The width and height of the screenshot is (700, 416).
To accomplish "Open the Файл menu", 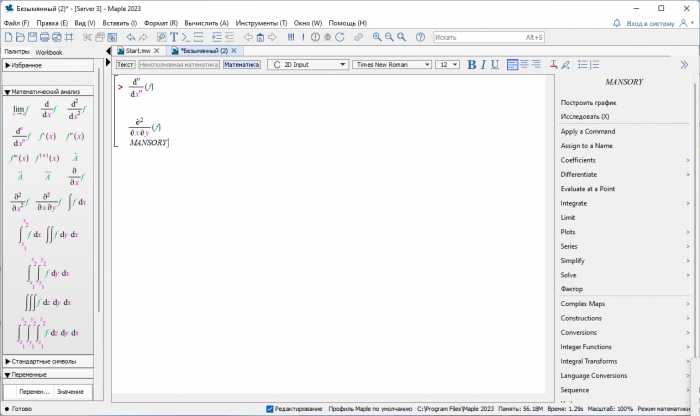I will click(16, 23).
